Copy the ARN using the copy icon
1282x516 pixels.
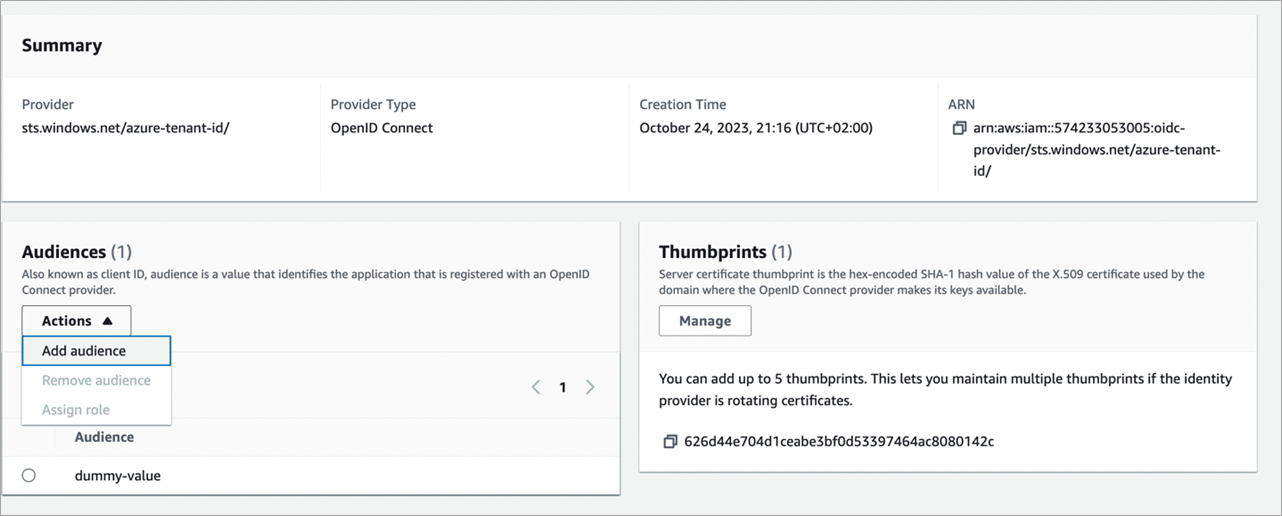pos(959,129)
